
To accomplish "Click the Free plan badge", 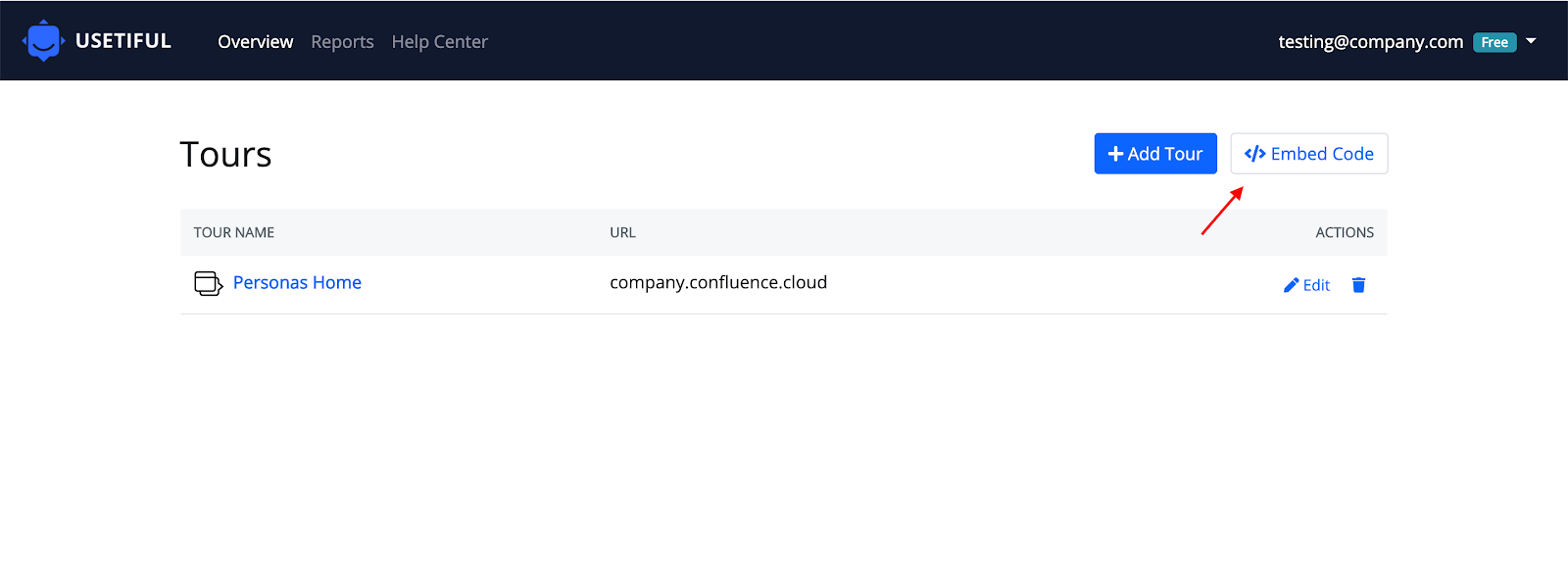I will tap(1494, 42).
